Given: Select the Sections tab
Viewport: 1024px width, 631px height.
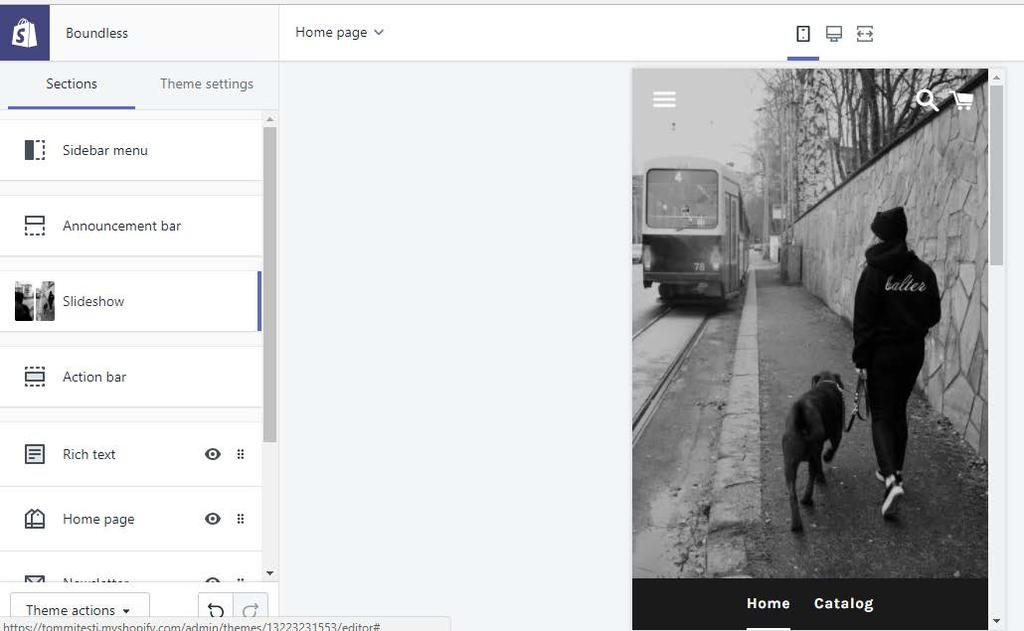Looking at the screenshot, I should coord(71,84).
